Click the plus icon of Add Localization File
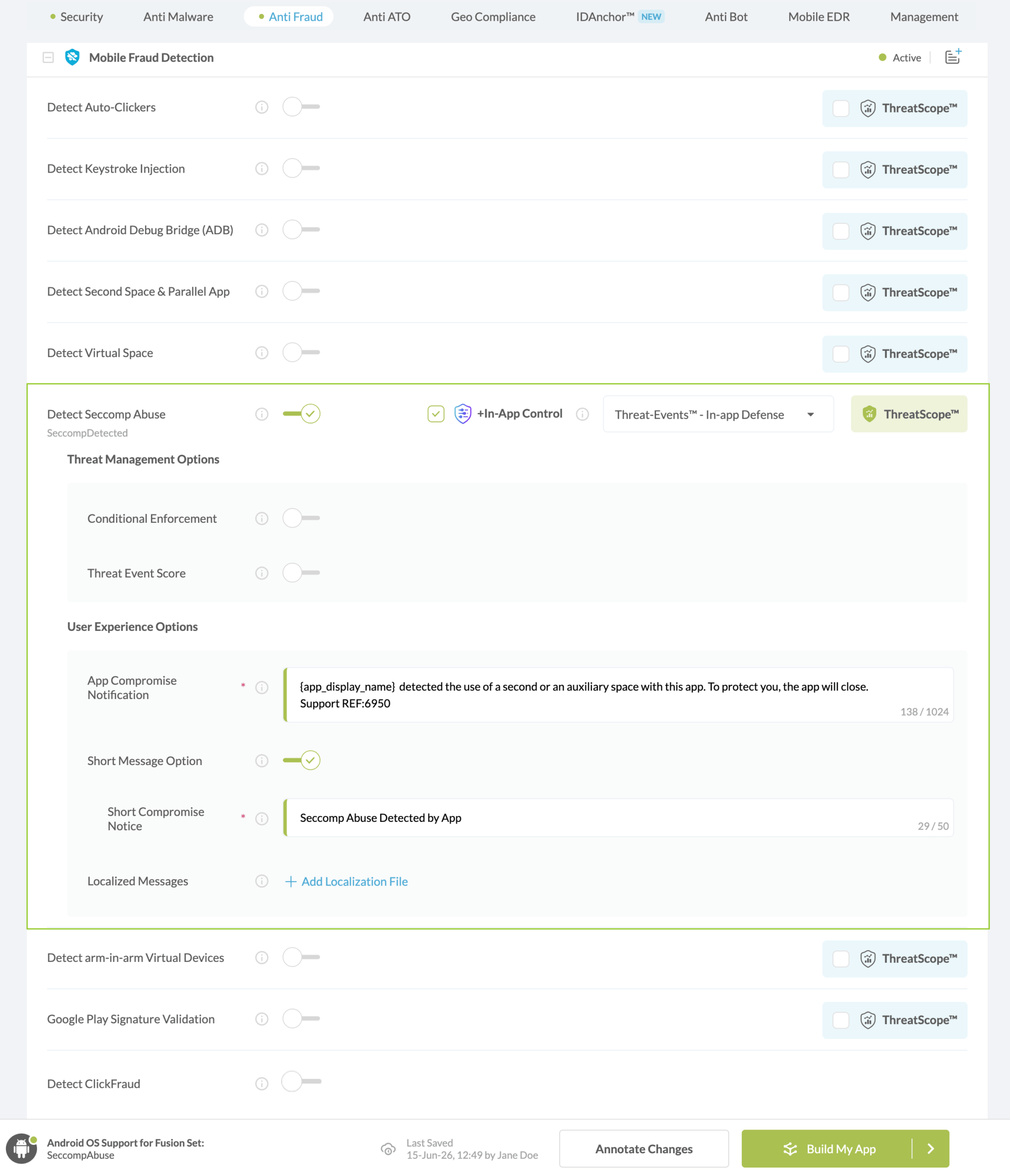 (290, 881)
